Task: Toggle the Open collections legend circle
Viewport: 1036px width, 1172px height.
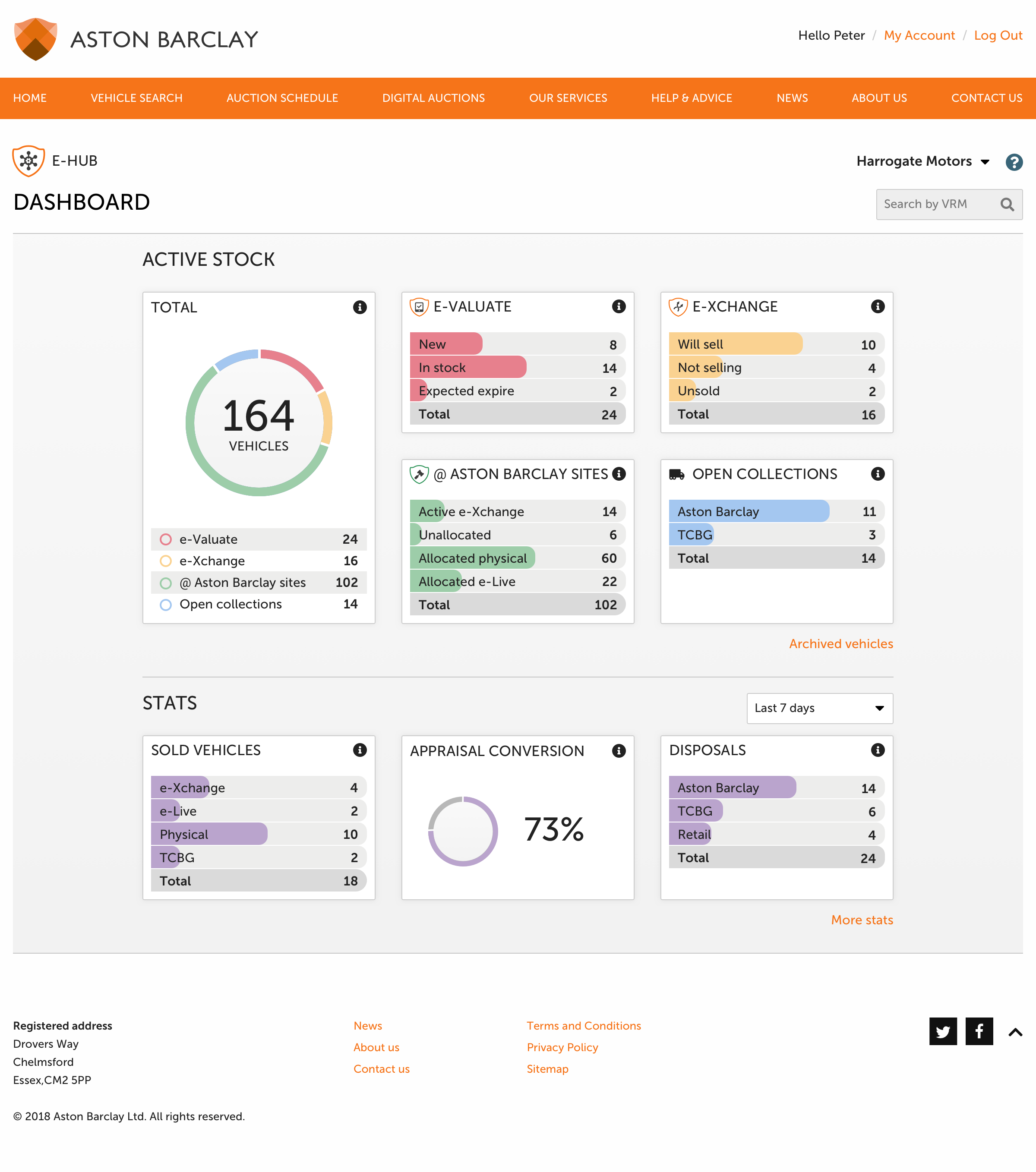Action: point(166,605)
